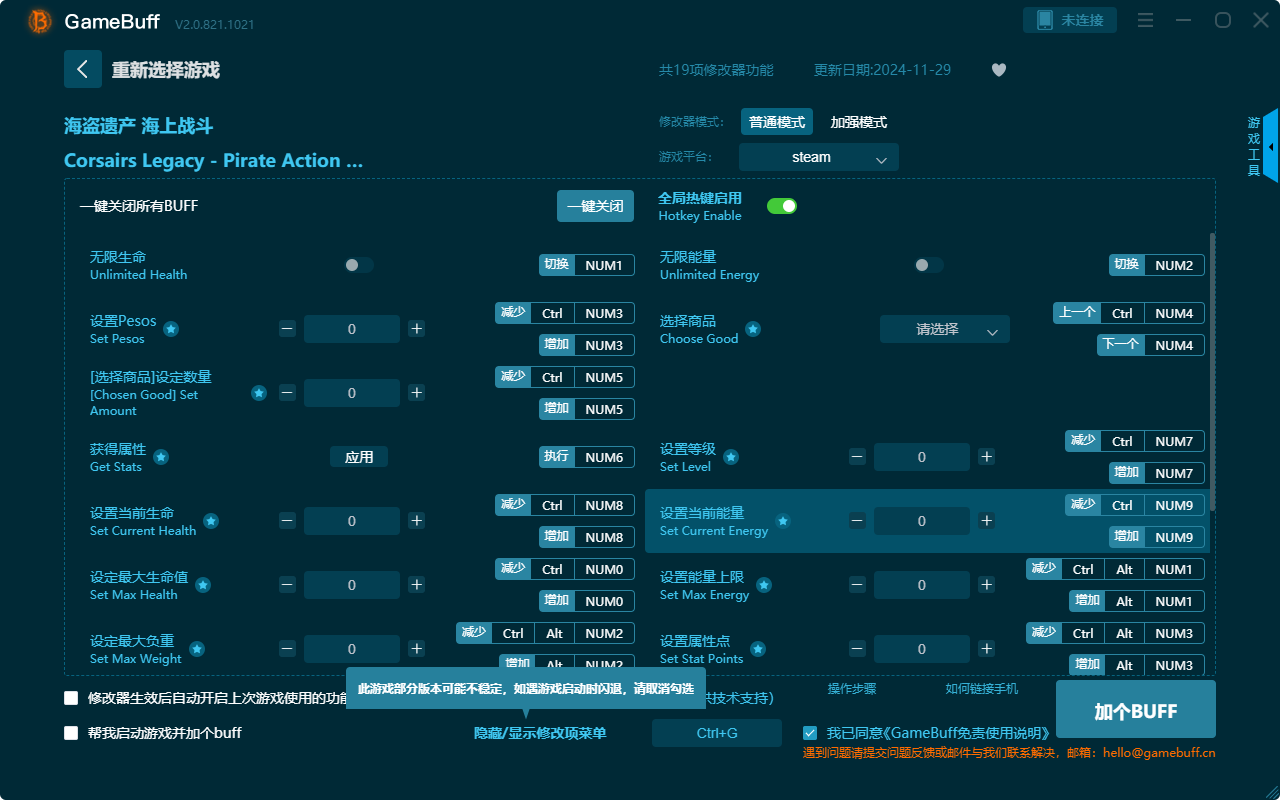The width and height of the screenshot is (1280, 800).
Task: Click the 一键关闭 button
Action: click(x=595, y=206)
